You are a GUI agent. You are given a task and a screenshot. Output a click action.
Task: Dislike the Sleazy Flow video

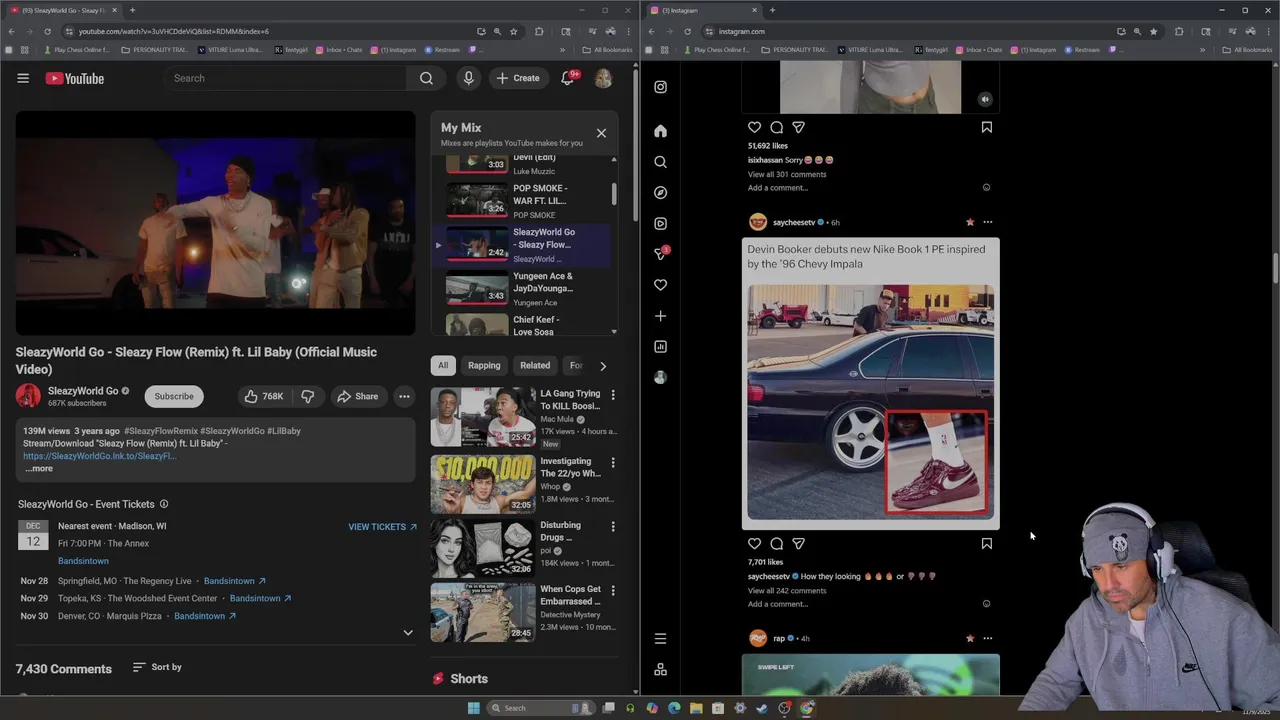tap(308, 396)
